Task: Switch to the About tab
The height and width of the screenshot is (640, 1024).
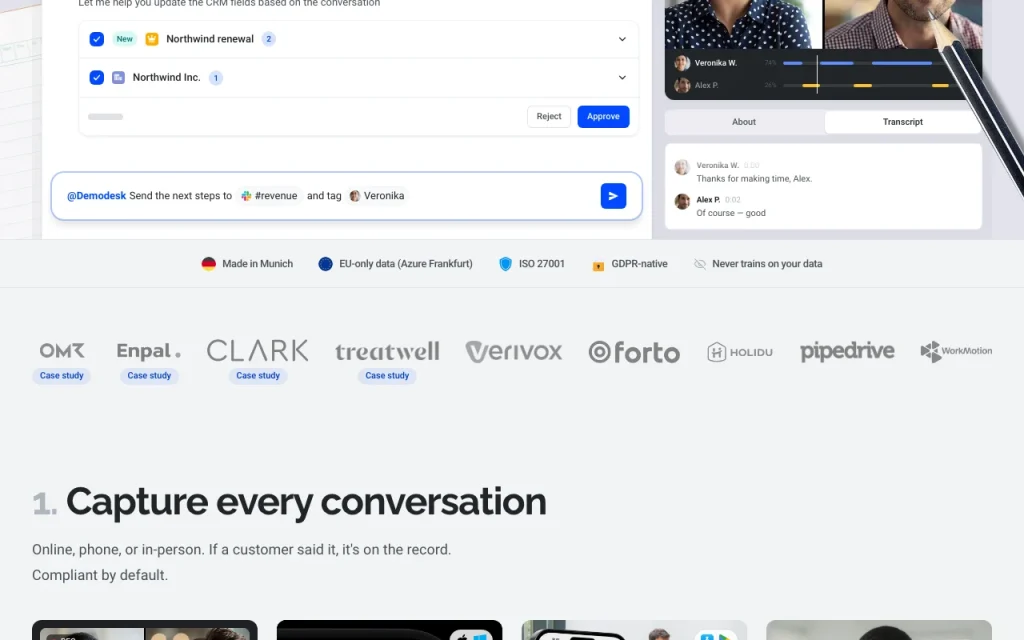Action: point(744,122)
